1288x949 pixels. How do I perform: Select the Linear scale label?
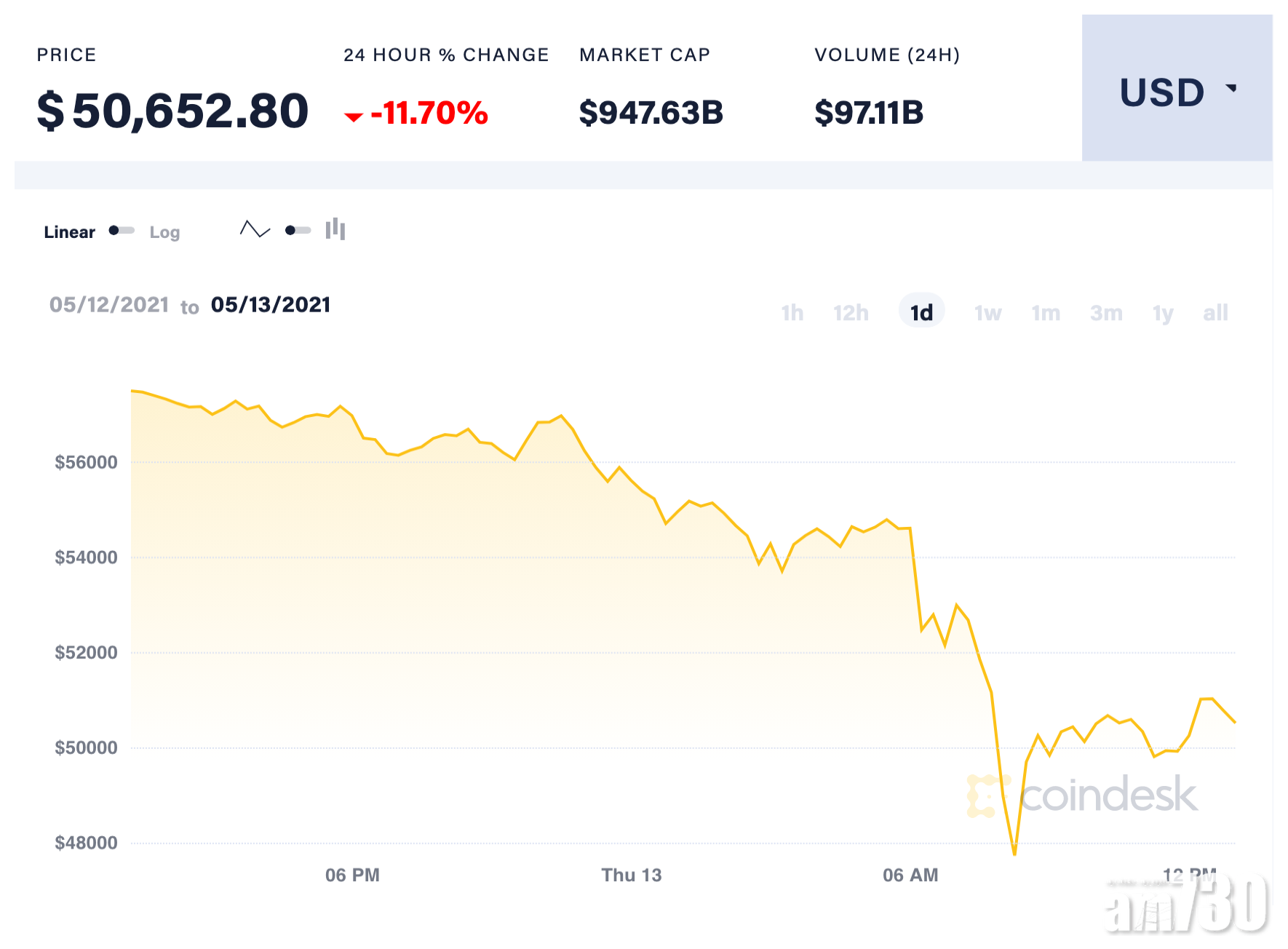point(69,232)
